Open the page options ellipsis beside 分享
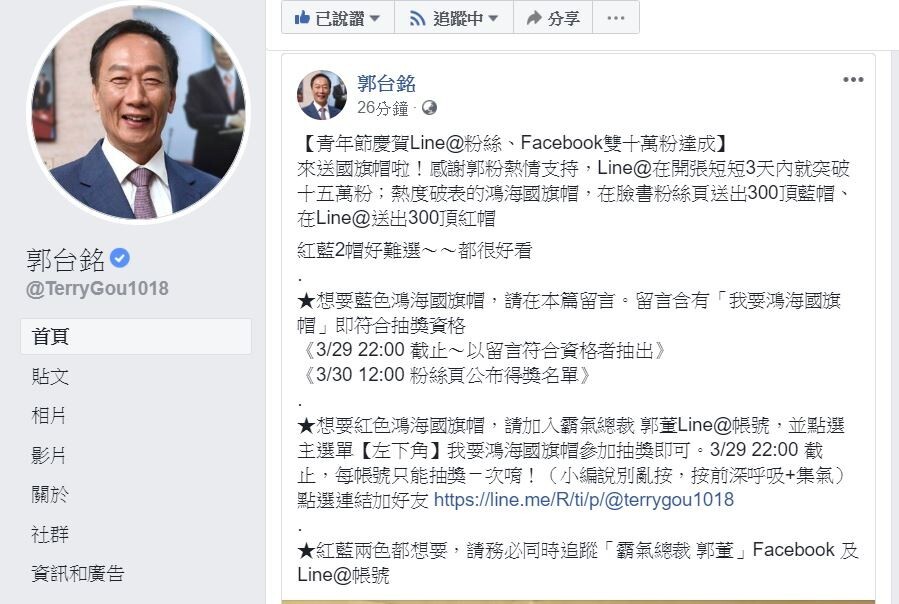 [x=616, y=18]
